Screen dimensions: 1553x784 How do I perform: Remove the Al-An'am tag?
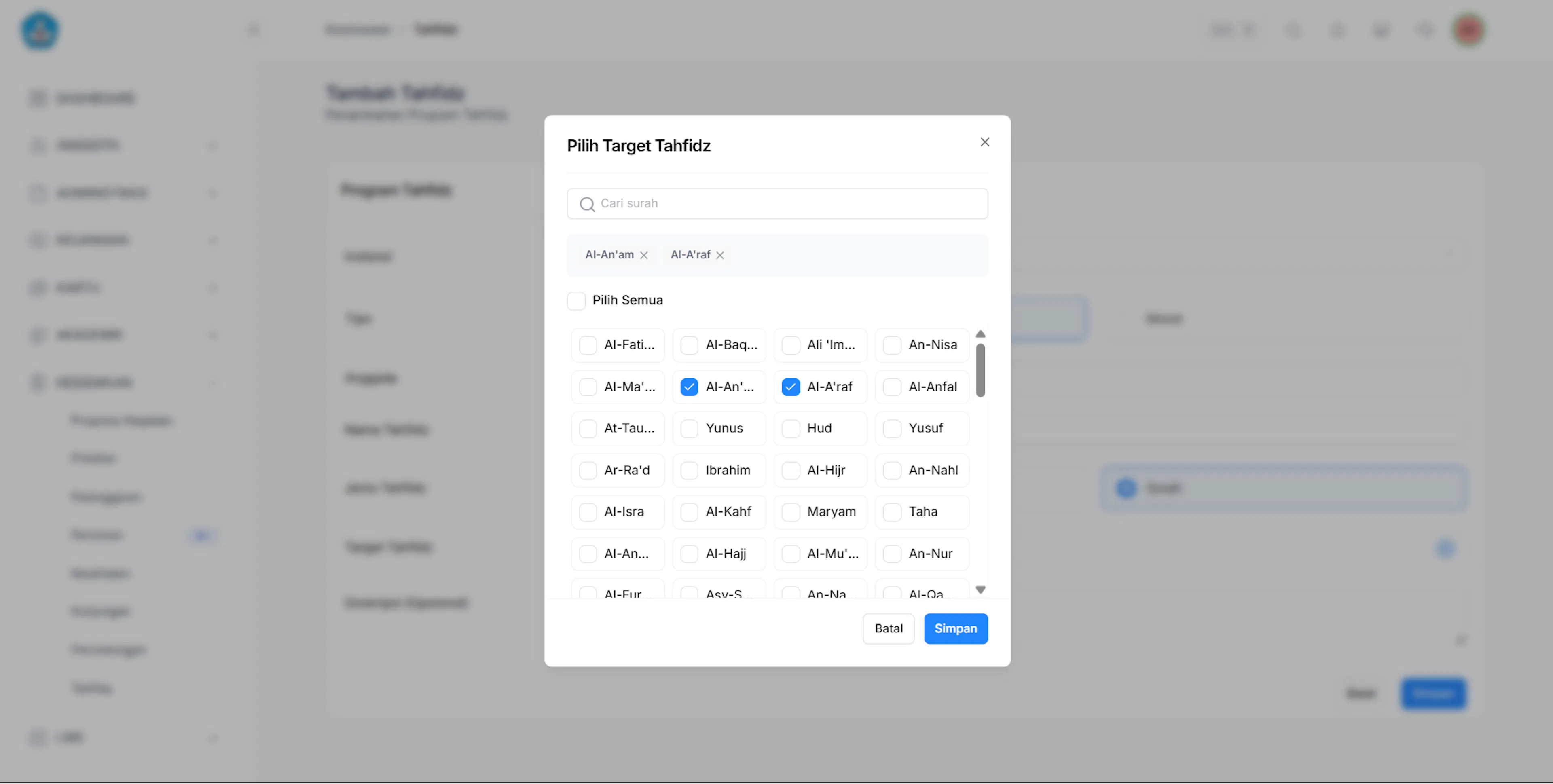[x=644, y=255]
